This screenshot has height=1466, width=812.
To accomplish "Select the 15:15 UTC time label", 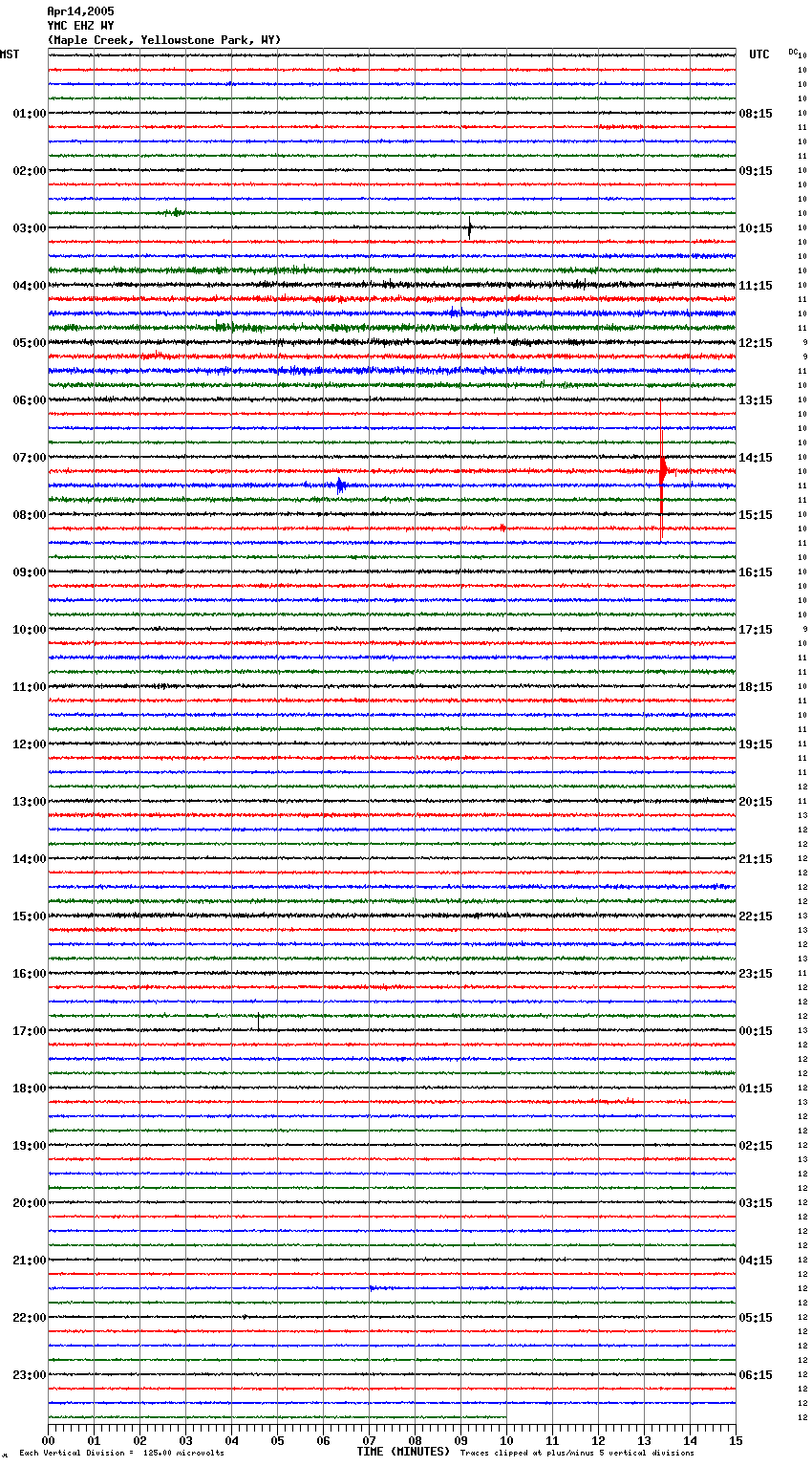I will (756, 515).
